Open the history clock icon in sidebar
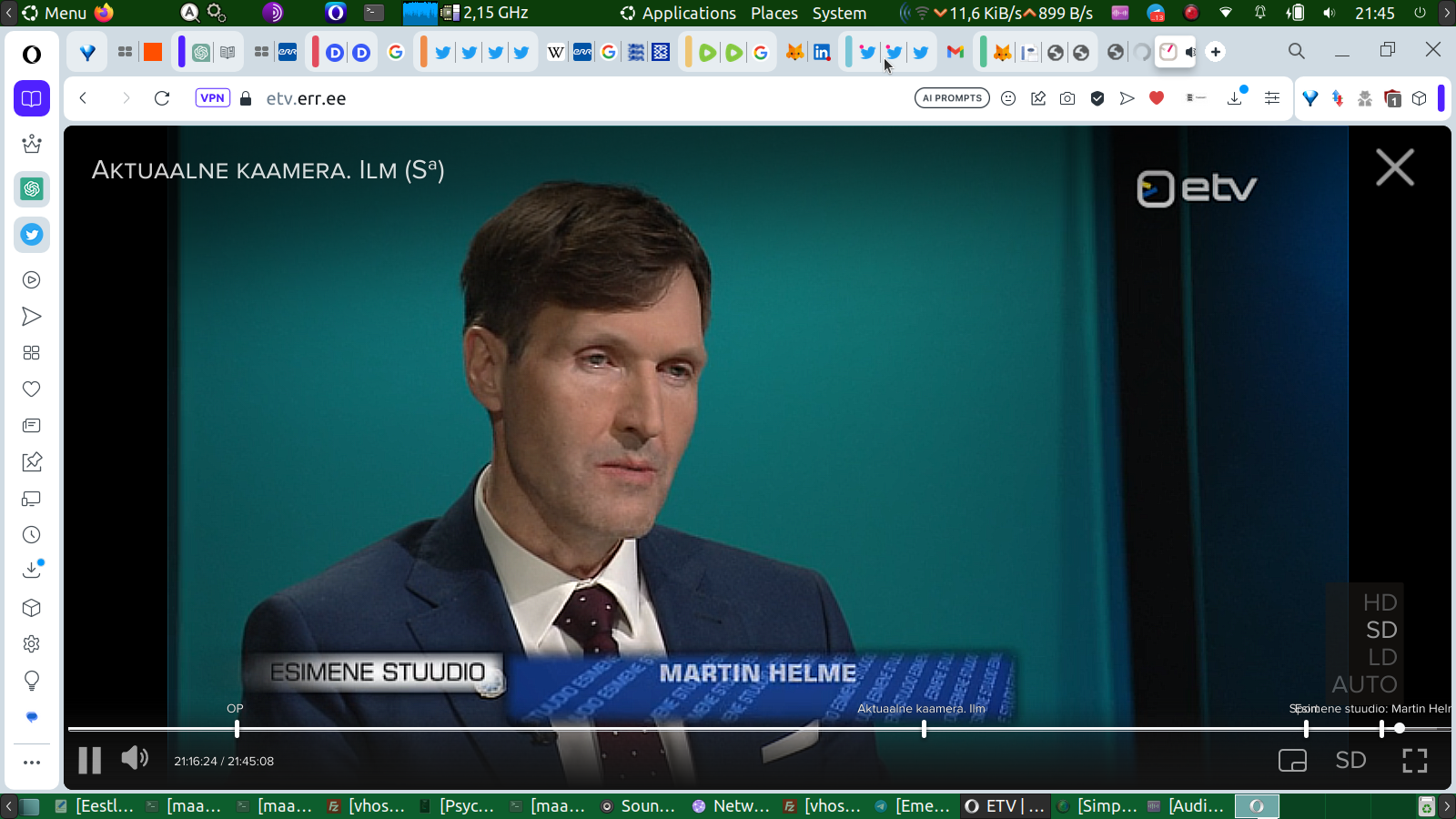The width and height of the screenshot is (1456, 819). tap(32, 535)
